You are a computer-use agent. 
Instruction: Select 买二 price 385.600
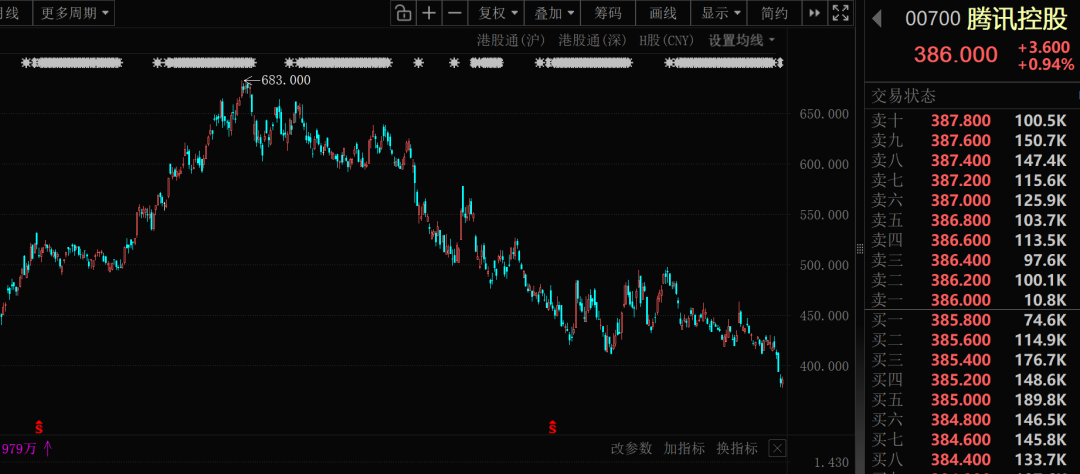[961, 340]
